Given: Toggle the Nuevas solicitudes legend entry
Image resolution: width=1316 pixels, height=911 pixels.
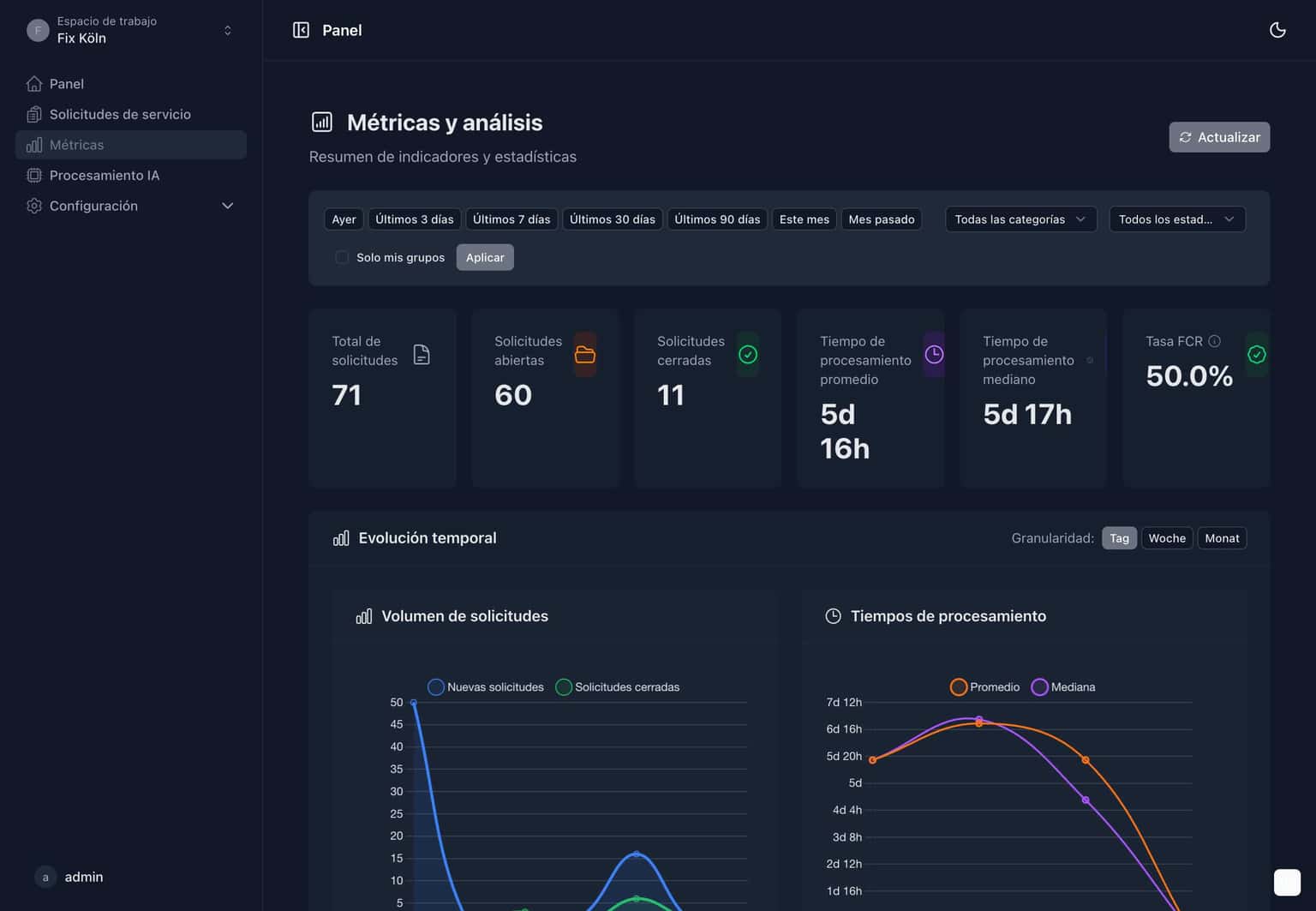Looking at the screenshot, I should click(484, 686).
